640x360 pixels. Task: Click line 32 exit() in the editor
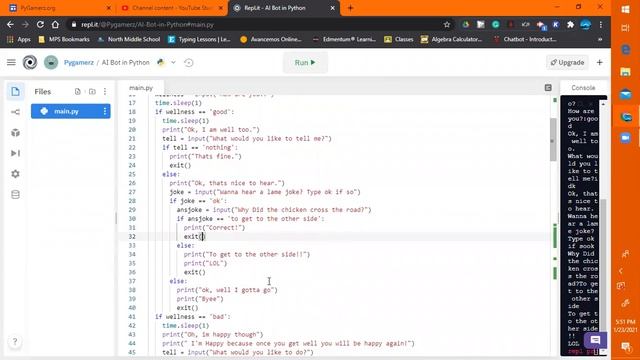pyautogui.click(x=194, y=236)
